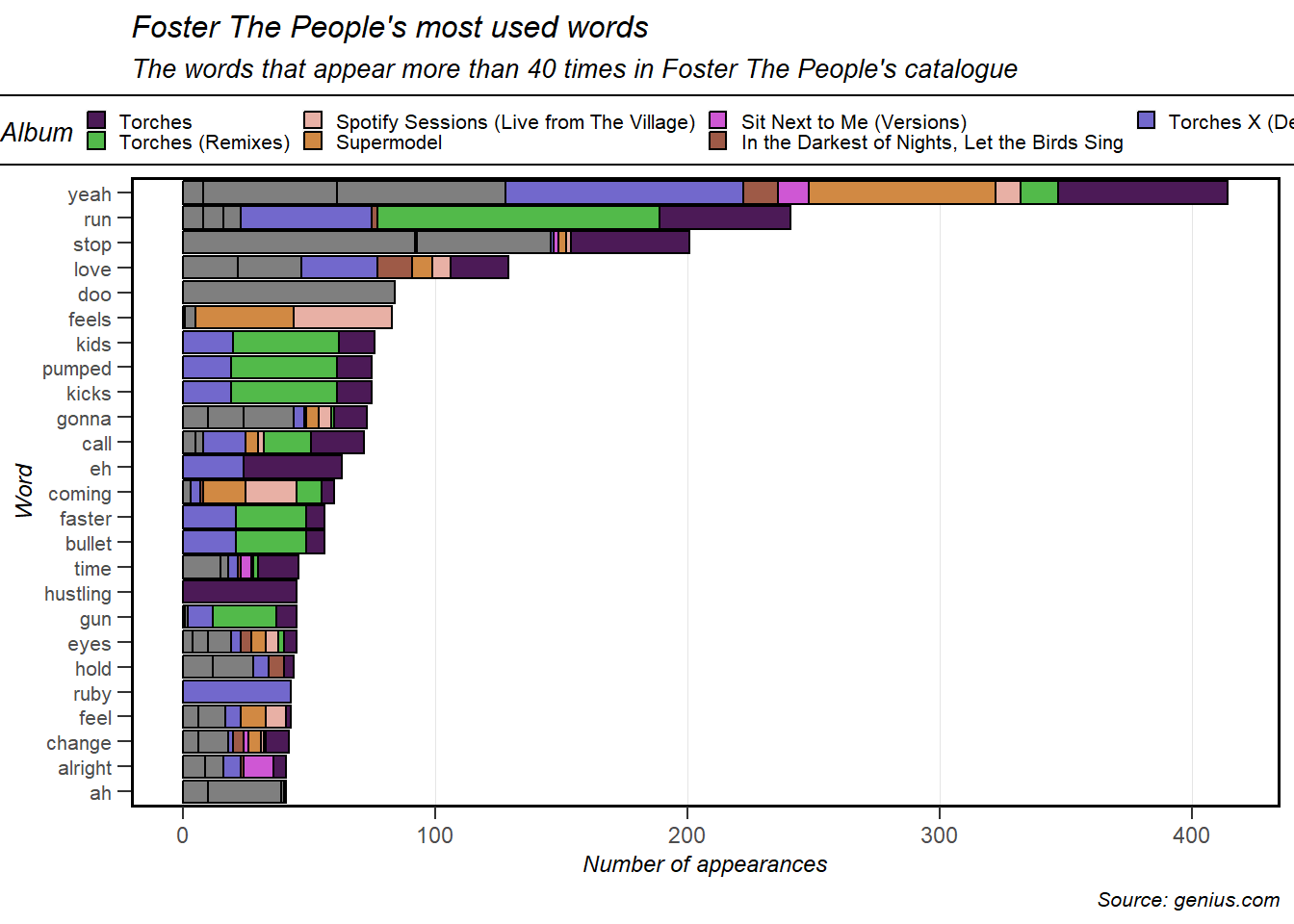Click the dark purple segment of the eh bar

(x=293, y=468)
